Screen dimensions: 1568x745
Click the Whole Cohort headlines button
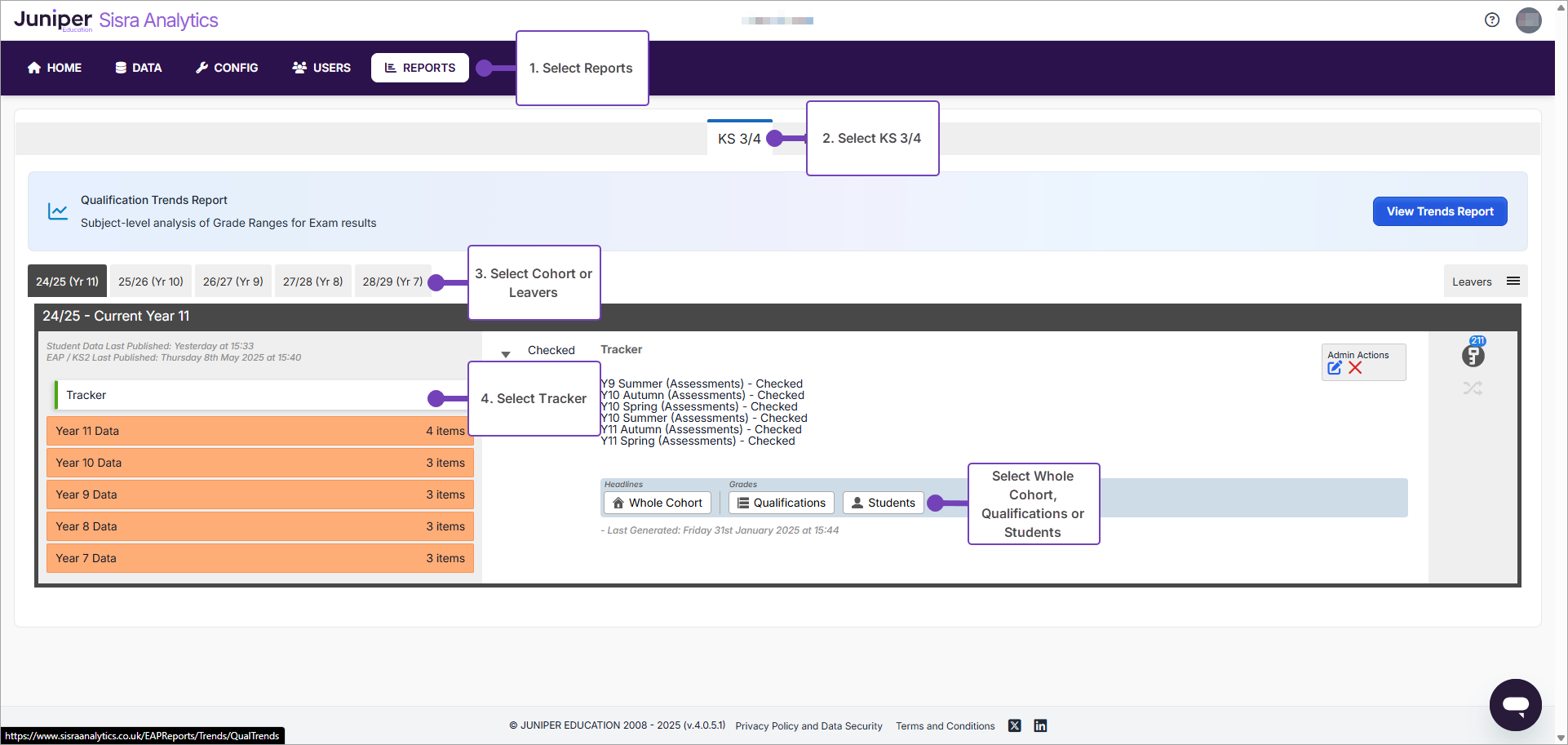(x=657, y=503)
